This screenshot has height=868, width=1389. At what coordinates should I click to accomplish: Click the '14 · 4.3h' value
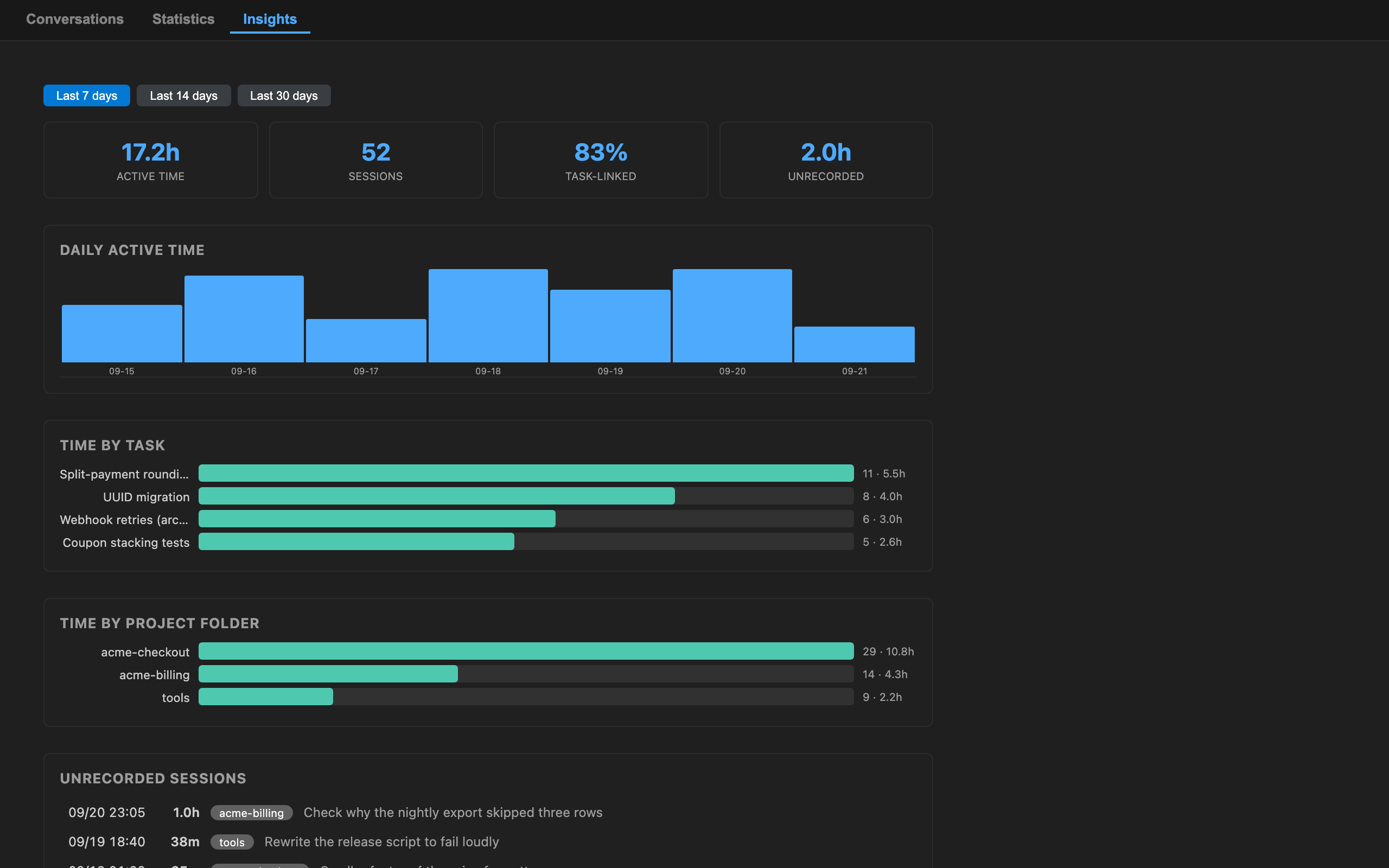point(885,674)
